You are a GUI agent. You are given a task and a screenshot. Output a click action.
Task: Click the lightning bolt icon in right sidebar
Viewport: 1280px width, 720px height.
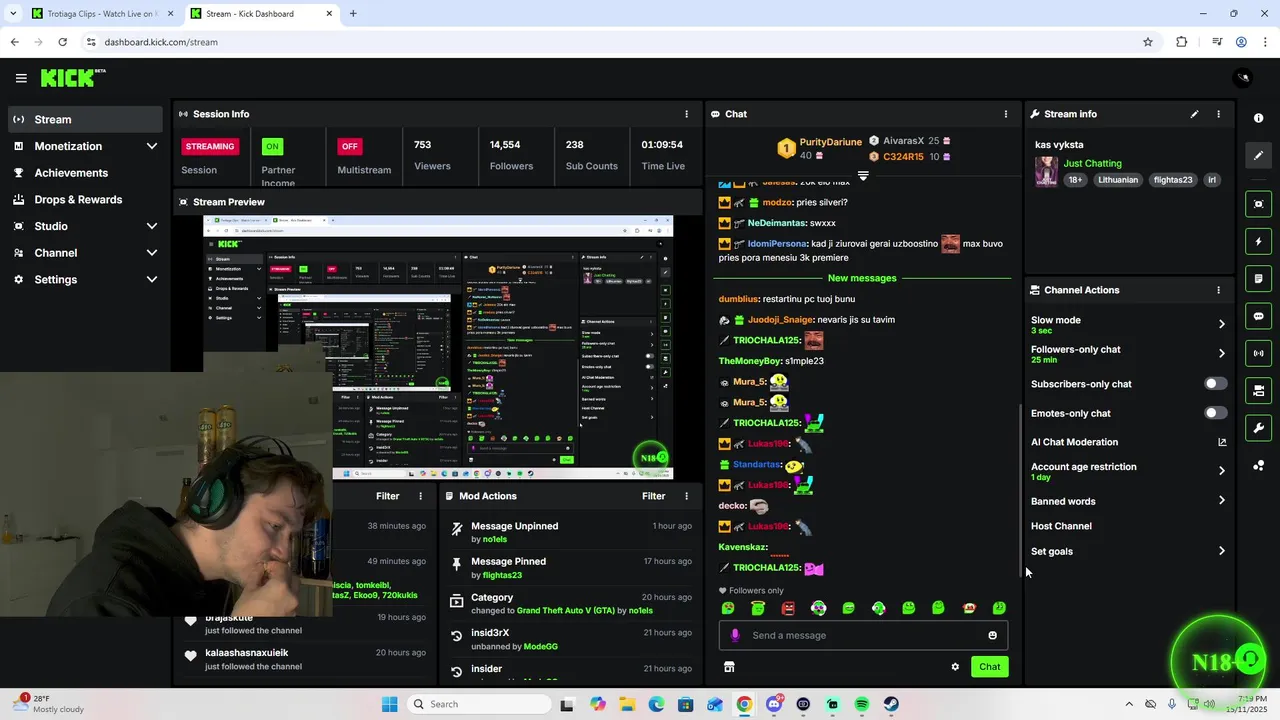(x=1258, y=241)
